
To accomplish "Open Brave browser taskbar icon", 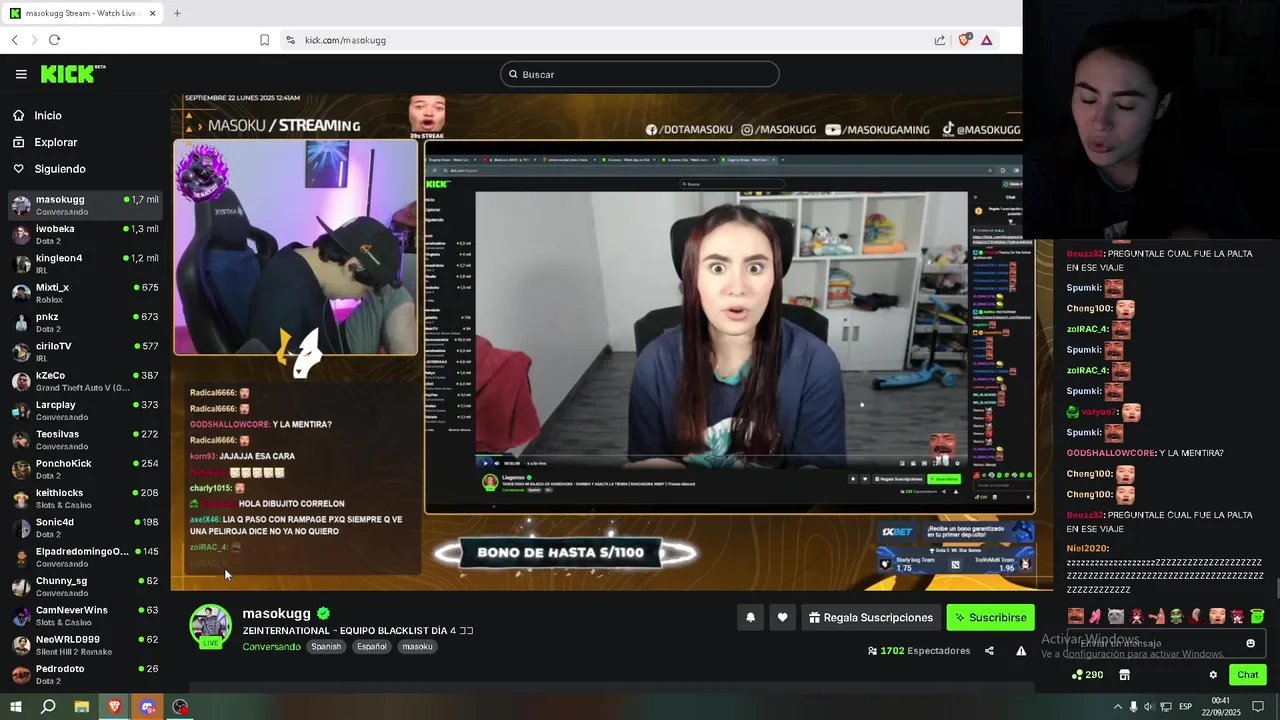I will click(x=115, y=707).
